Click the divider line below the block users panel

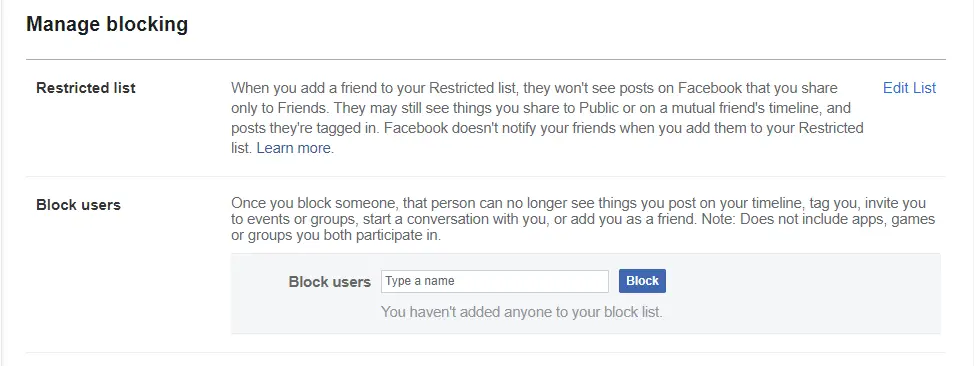pyautogui.click(x=486, y=352)
